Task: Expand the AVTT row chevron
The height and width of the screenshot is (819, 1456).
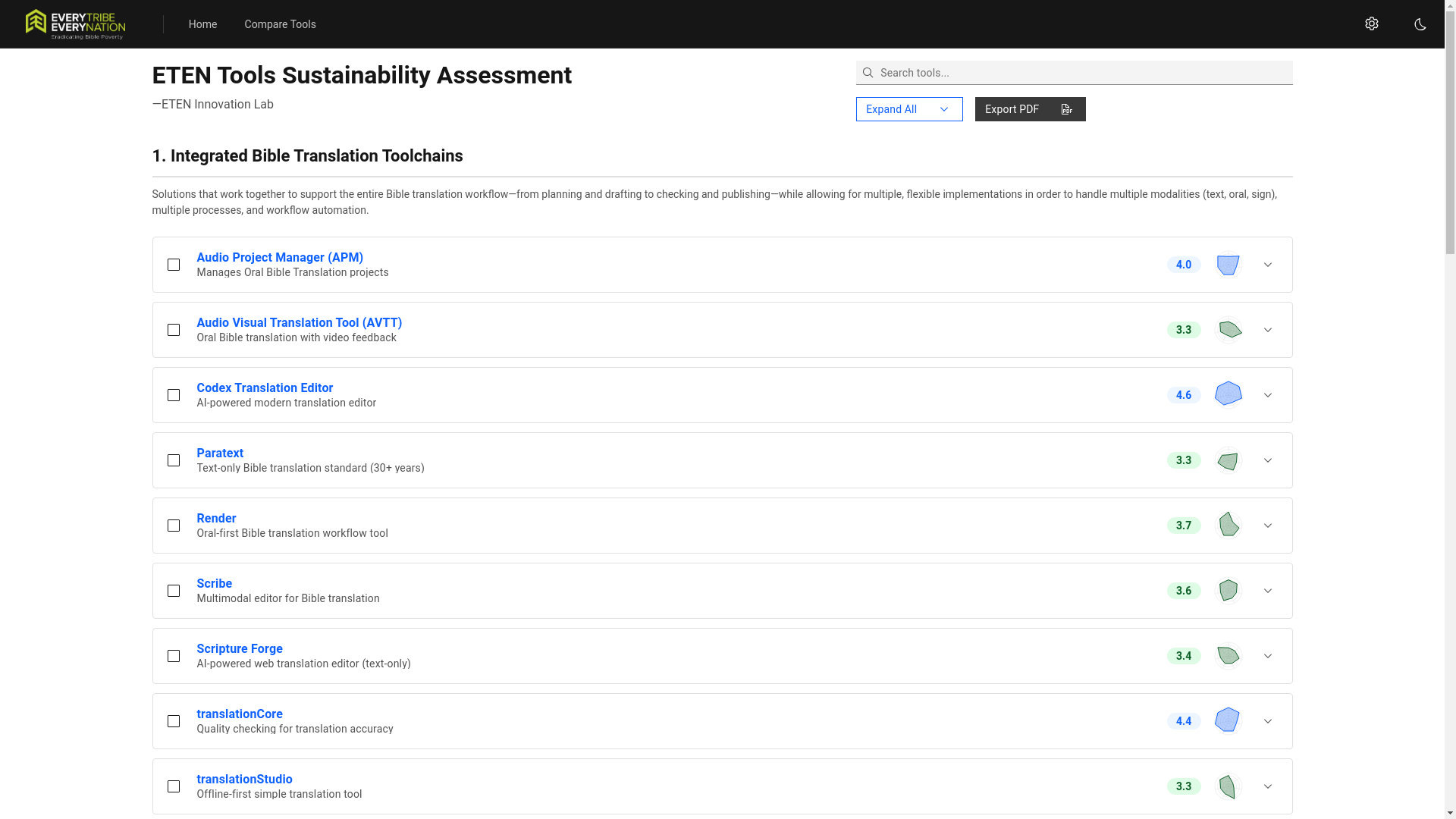Action: click(x=1268, y=330)
